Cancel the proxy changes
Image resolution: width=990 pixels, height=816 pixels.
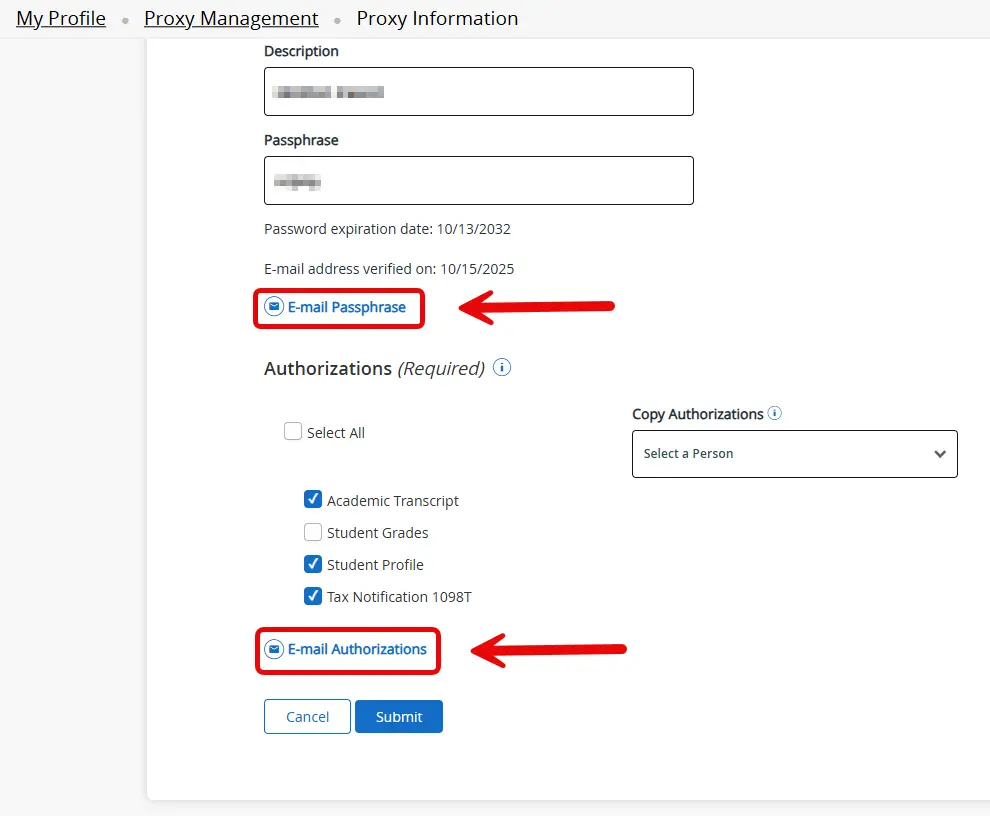(x=306, y=716)
